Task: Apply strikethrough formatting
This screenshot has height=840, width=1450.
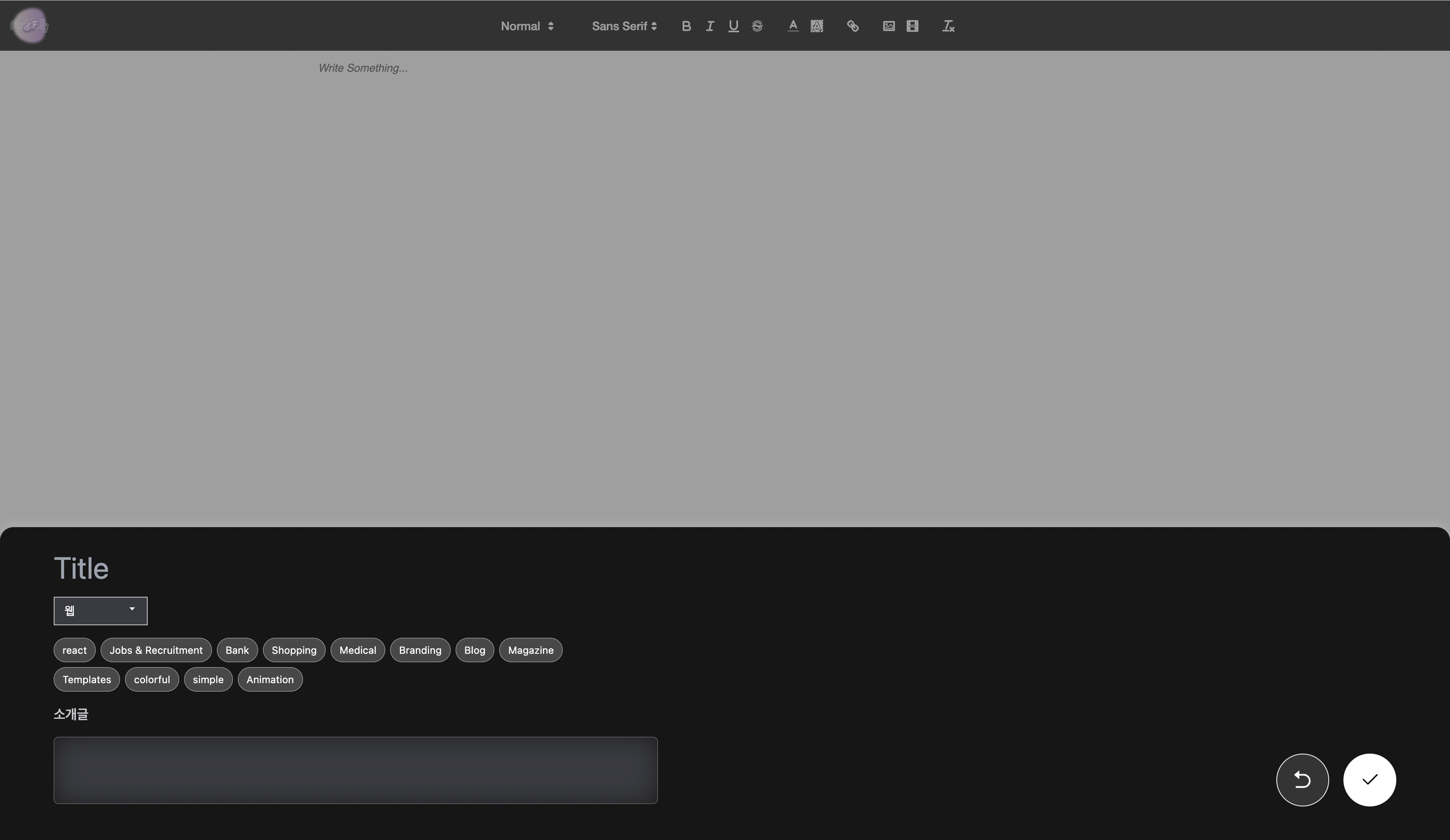Action: 757,26
